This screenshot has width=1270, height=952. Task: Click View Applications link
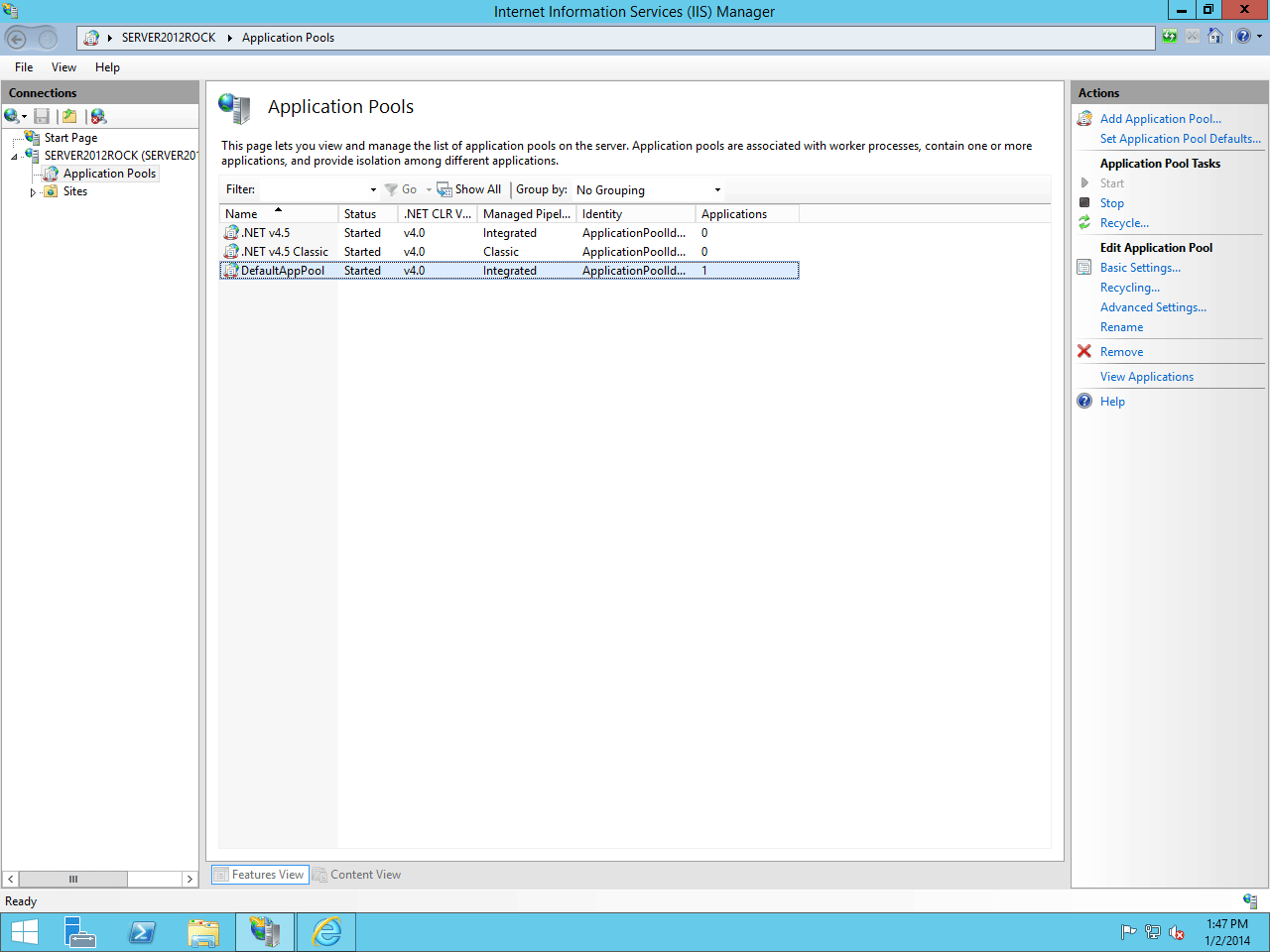tap(1146, 377)
